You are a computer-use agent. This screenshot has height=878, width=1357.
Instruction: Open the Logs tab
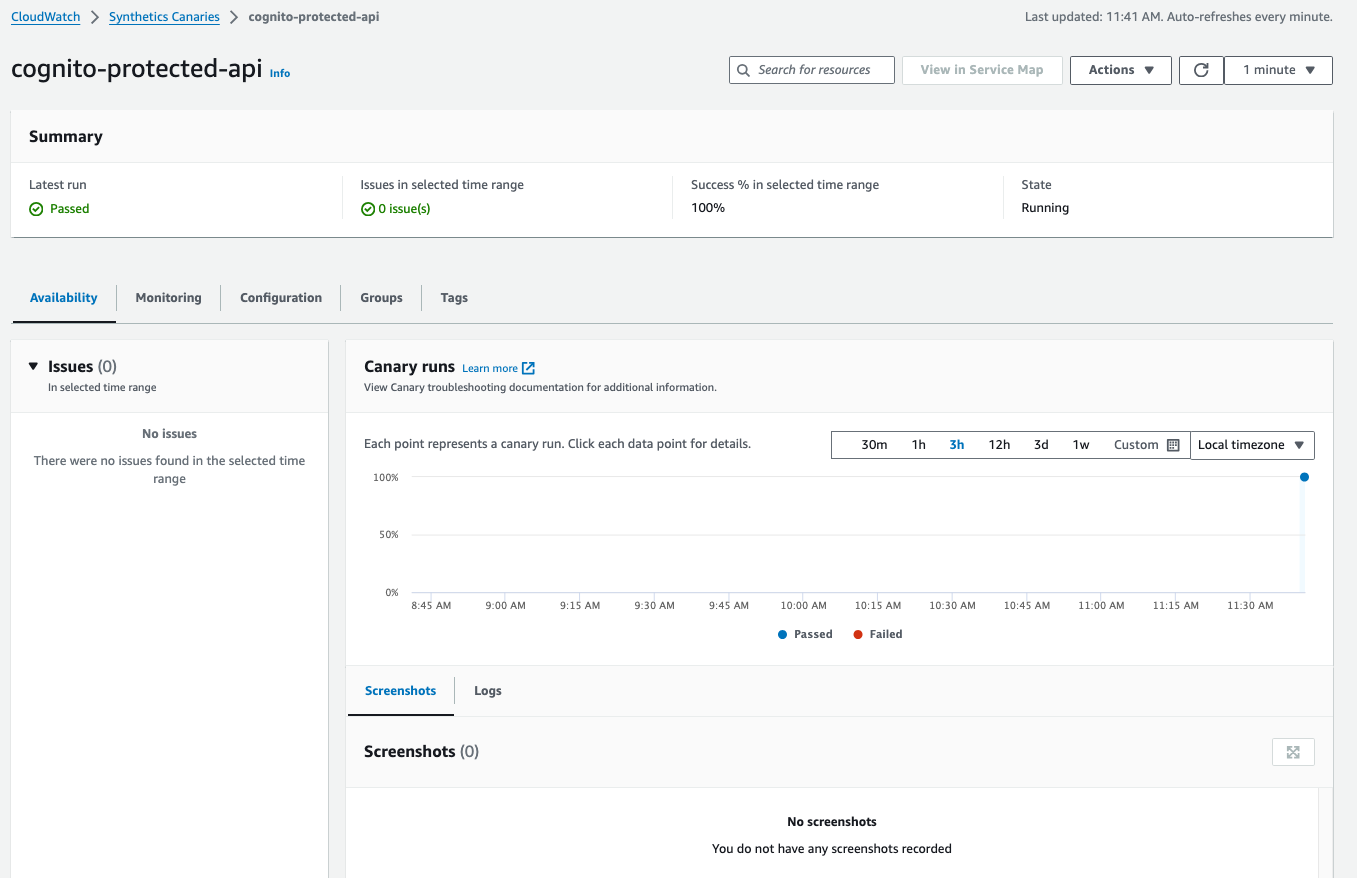tap(487, 690)
